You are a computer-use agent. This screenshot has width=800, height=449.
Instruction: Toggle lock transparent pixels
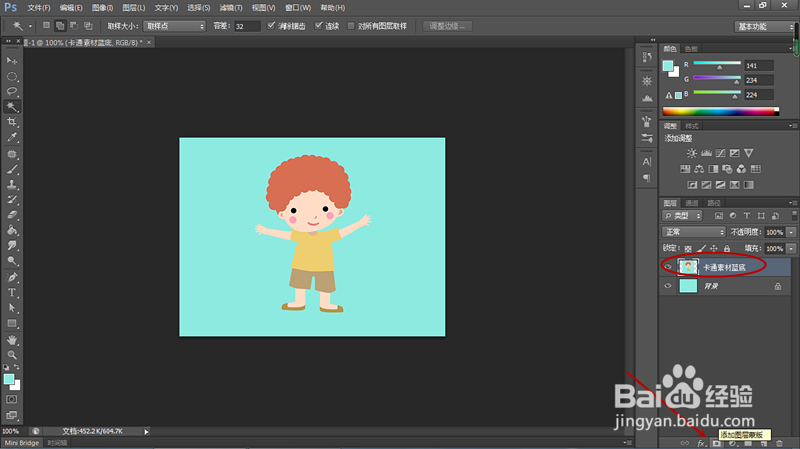(x=688, y=248)
